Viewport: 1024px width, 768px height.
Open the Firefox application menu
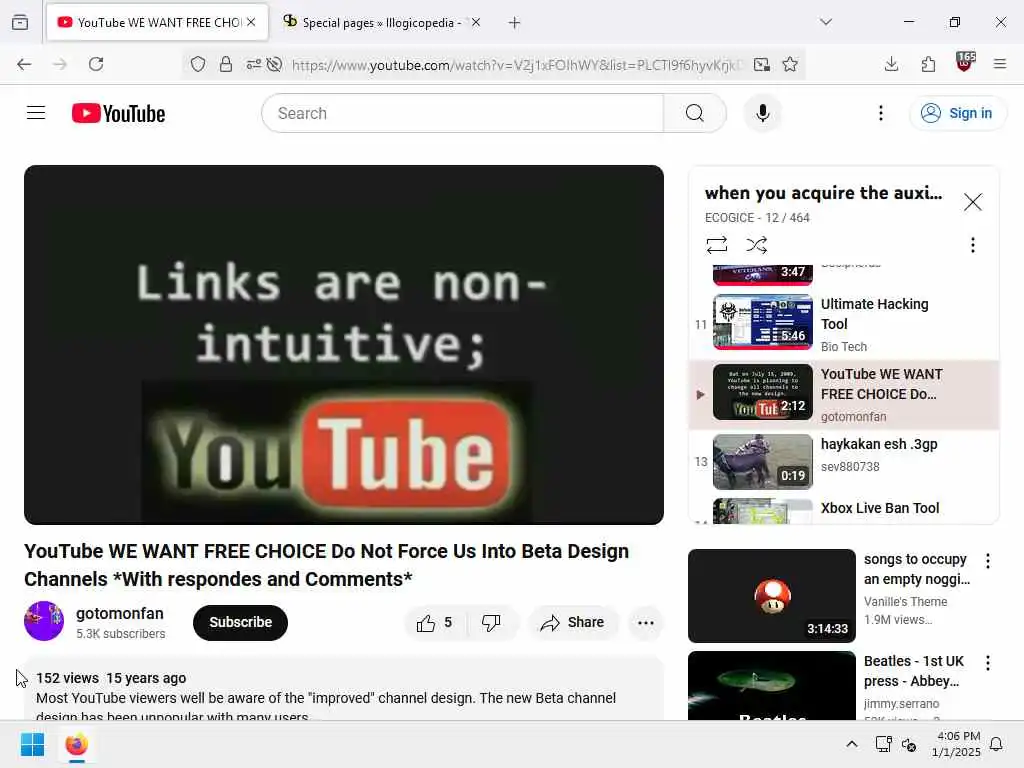1000,64
